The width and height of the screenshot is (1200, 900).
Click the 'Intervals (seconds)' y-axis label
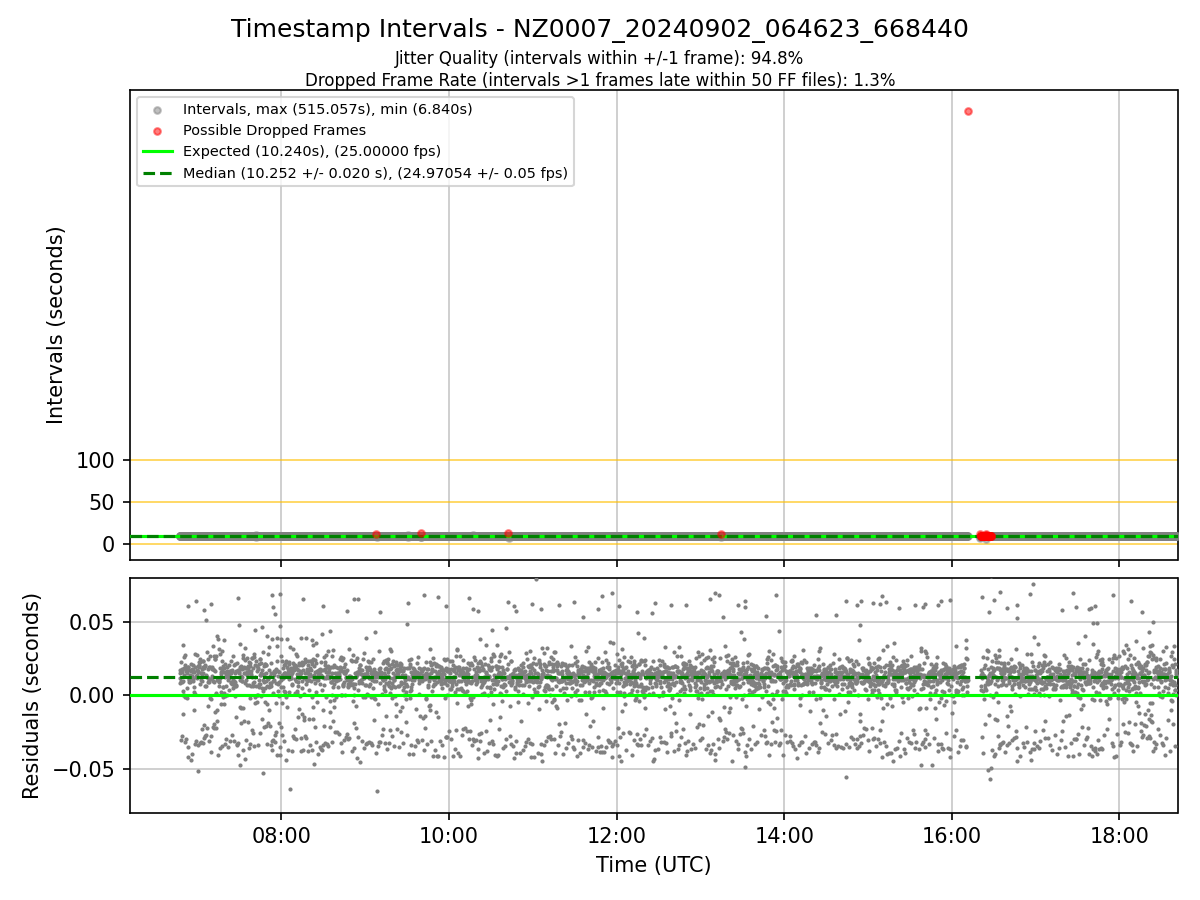click(56, 325)
